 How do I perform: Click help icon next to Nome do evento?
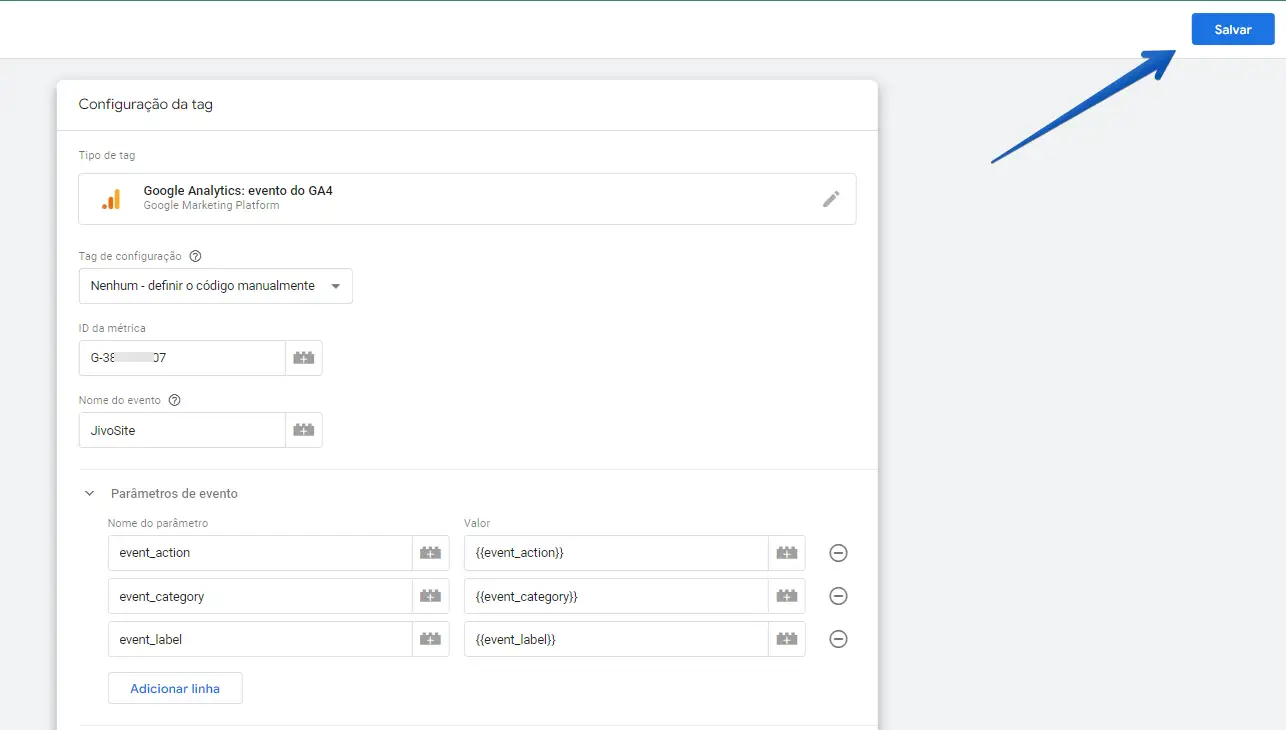click(175, 400)
